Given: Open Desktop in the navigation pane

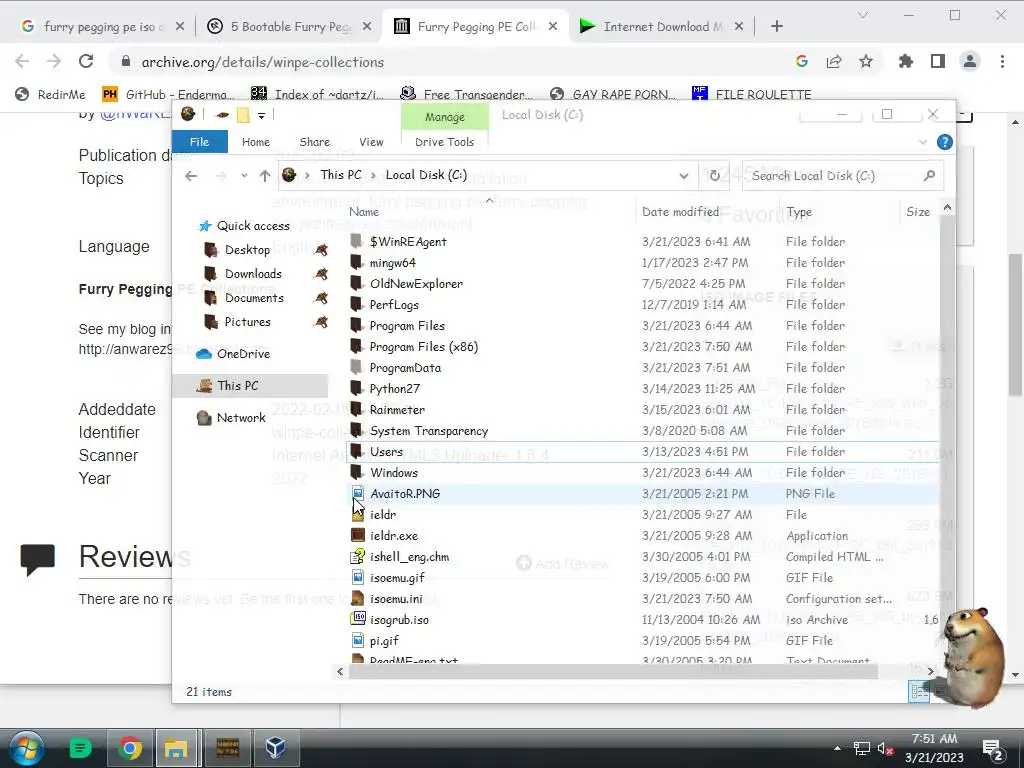Looking at the screenshot, I should pos(247,249).
